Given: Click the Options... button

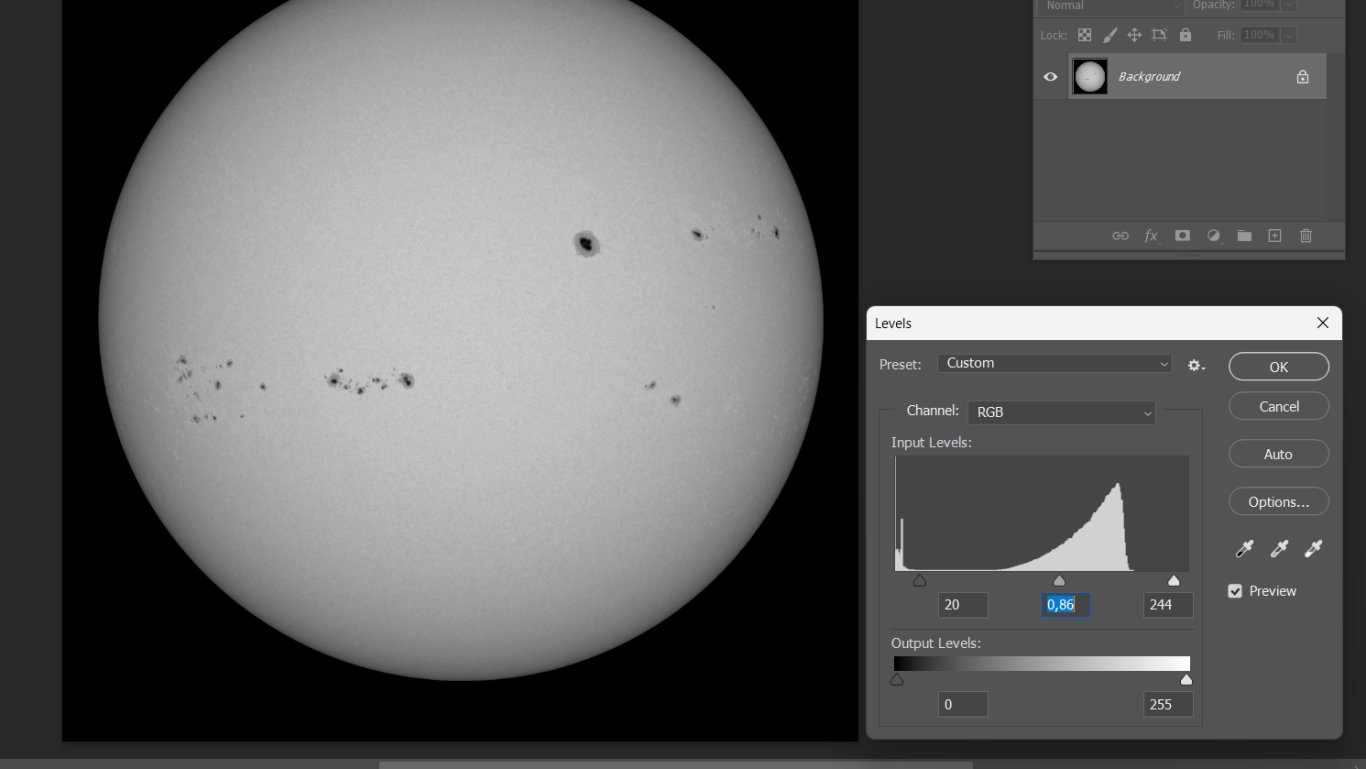Looking at the screenshot, I should 1278,502.
